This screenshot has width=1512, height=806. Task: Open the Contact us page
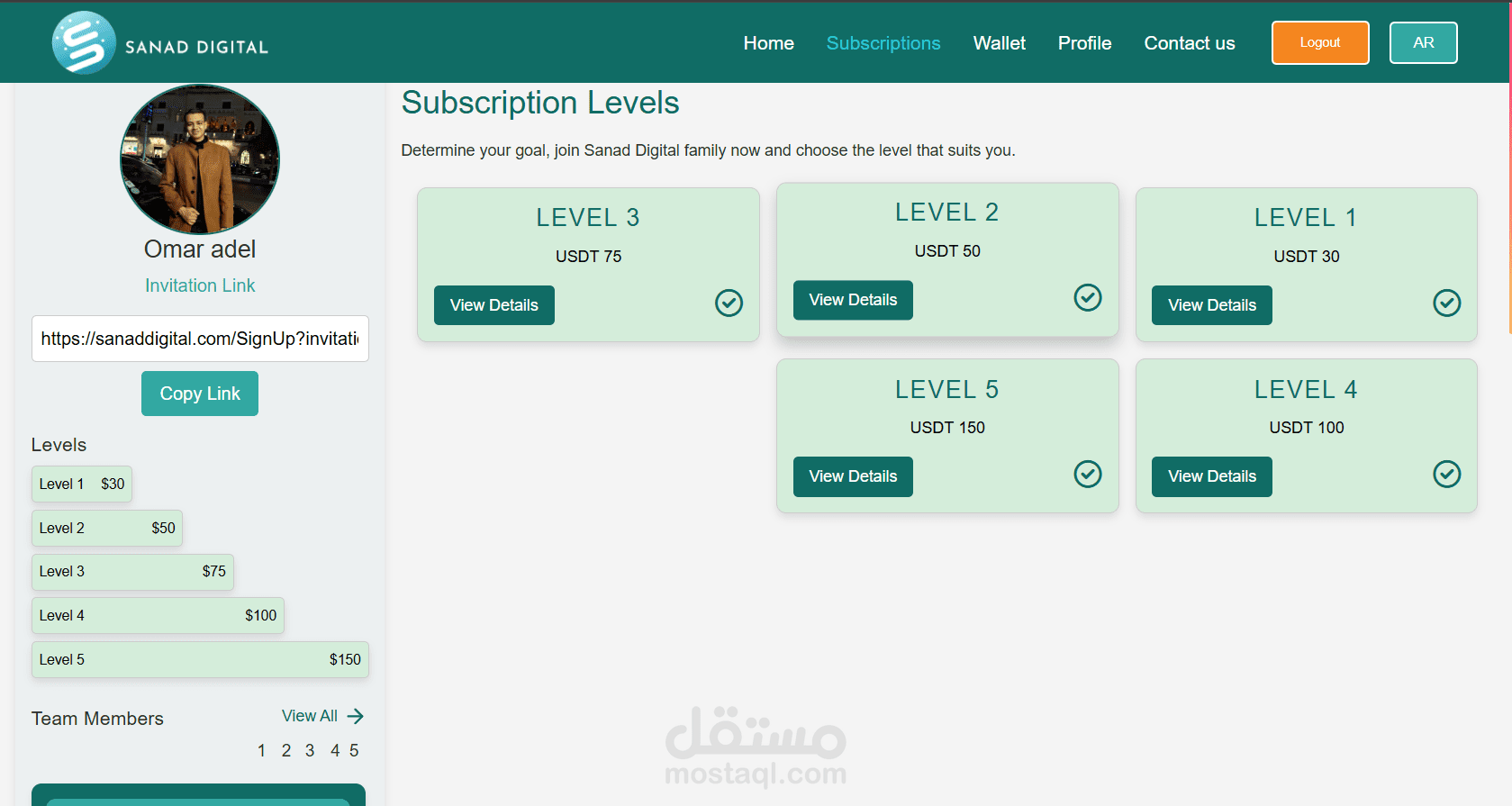pos(1189,43)
